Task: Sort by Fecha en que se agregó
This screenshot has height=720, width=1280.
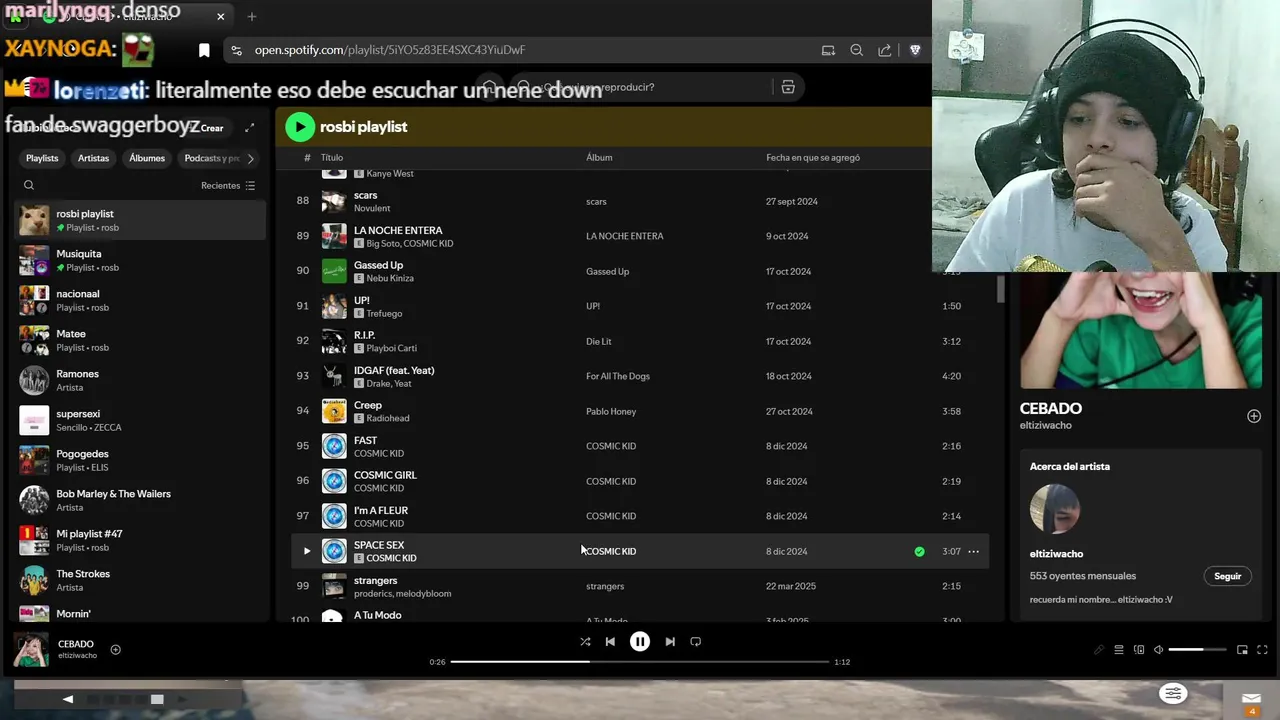Action: point(813,157)
